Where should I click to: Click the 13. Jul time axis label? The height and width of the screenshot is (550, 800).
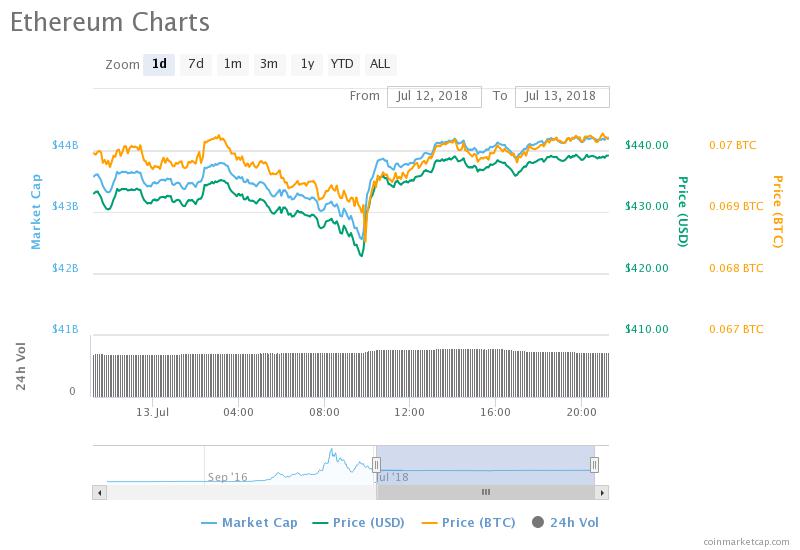153,412
